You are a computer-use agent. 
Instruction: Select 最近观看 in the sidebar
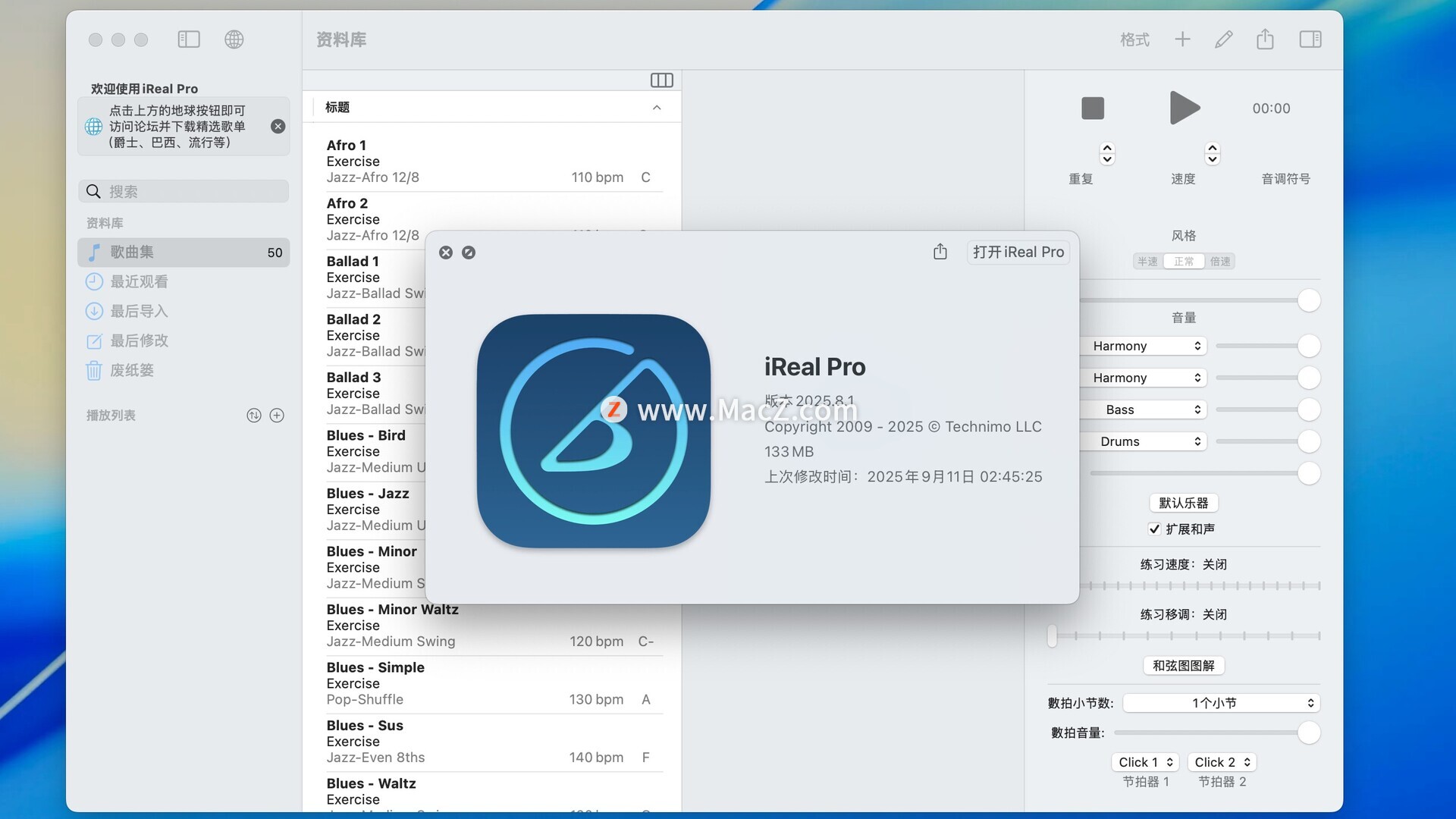(184, 282)
